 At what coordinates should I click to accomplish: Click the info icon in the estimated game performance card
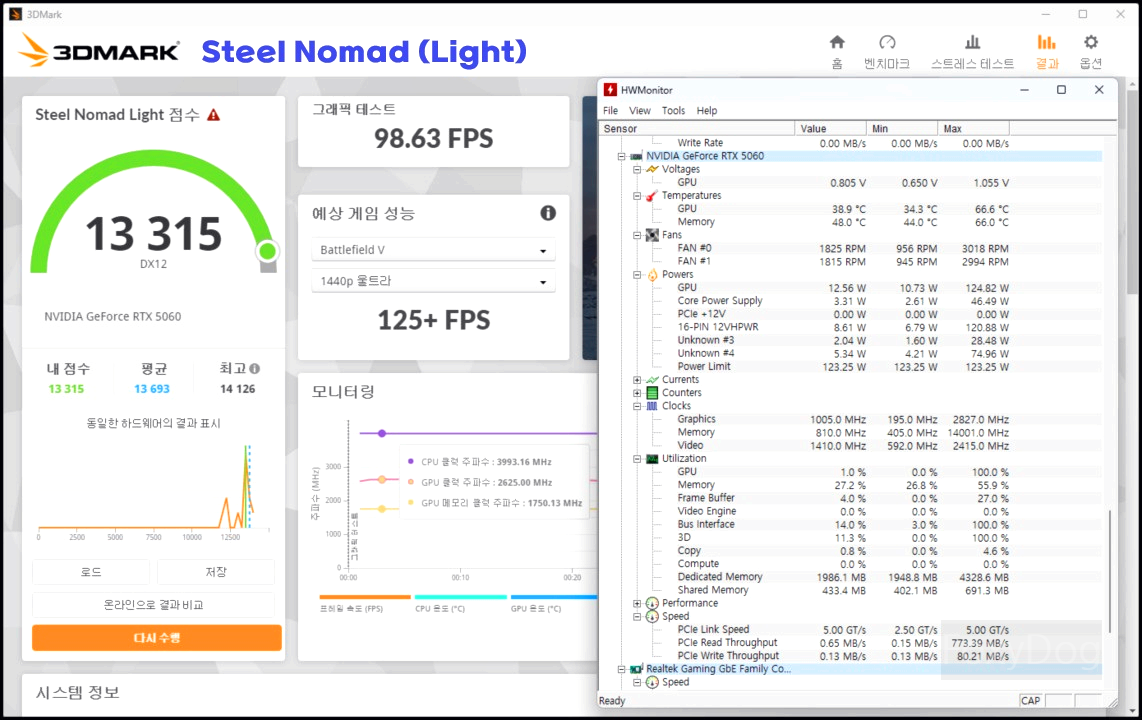coord(548,213)
